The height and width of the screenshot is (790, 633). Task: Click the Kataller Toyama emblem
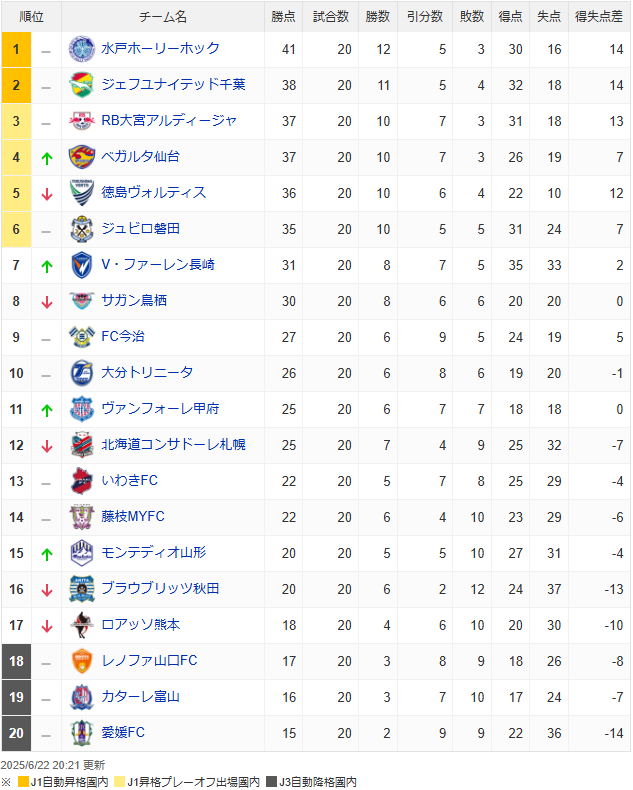coord(81,697)
